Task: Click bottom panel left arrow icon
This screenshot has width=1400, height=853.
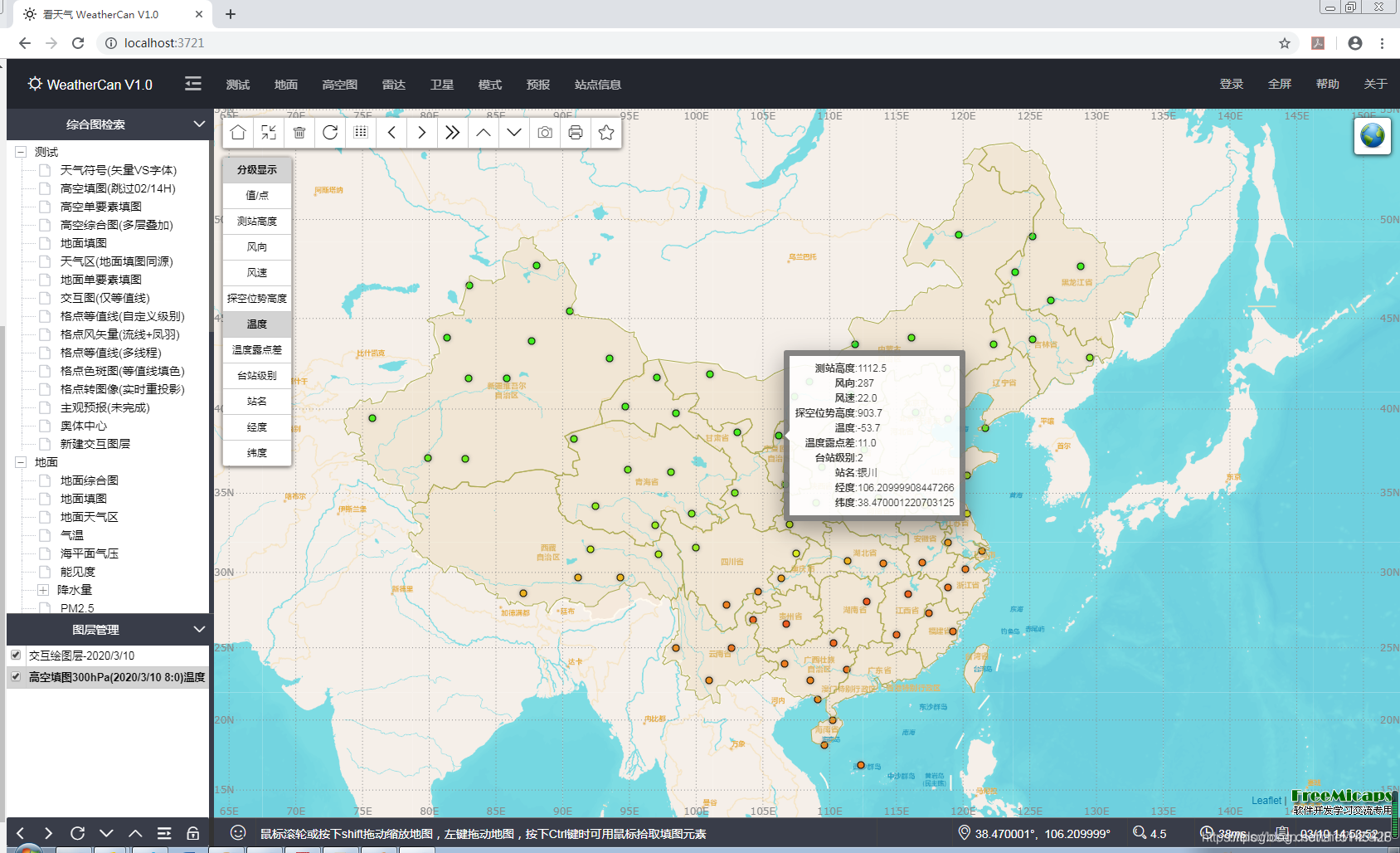Action: click(21, 833)
